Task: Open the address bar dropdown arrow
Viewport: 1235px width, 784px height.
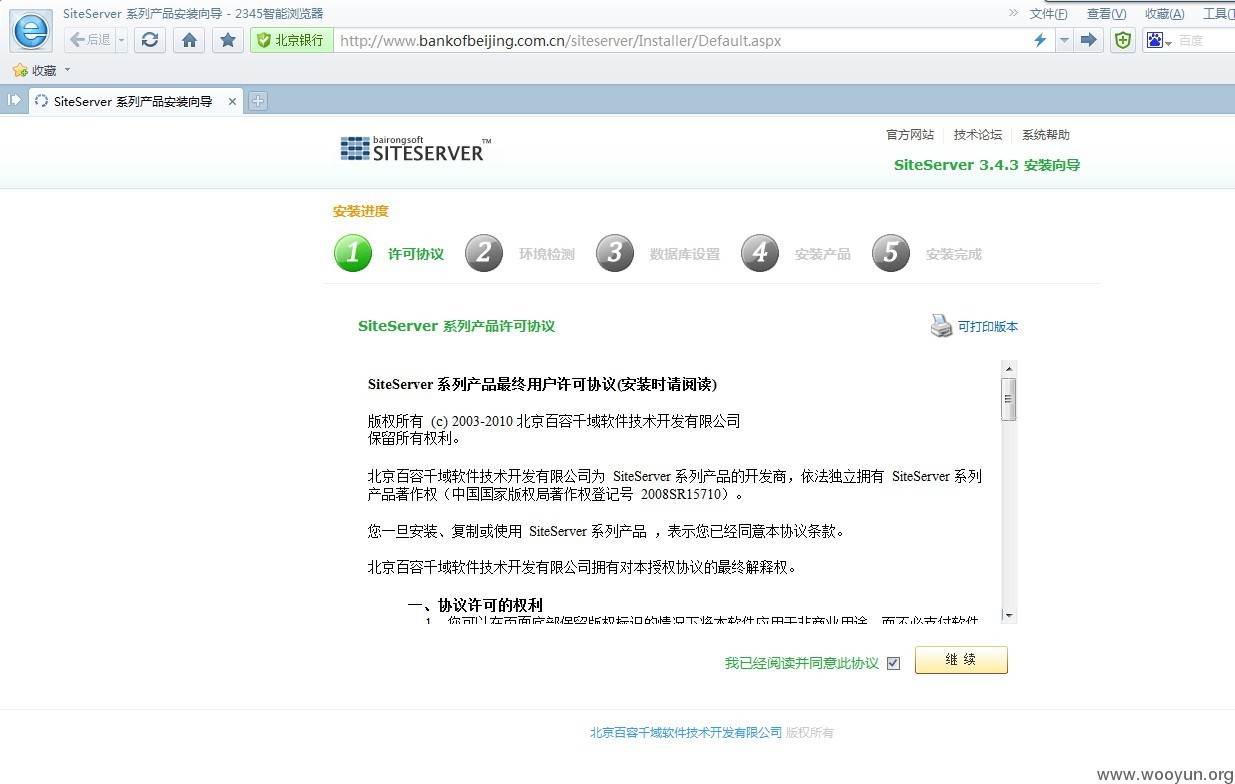Action: coord(1064,40)
